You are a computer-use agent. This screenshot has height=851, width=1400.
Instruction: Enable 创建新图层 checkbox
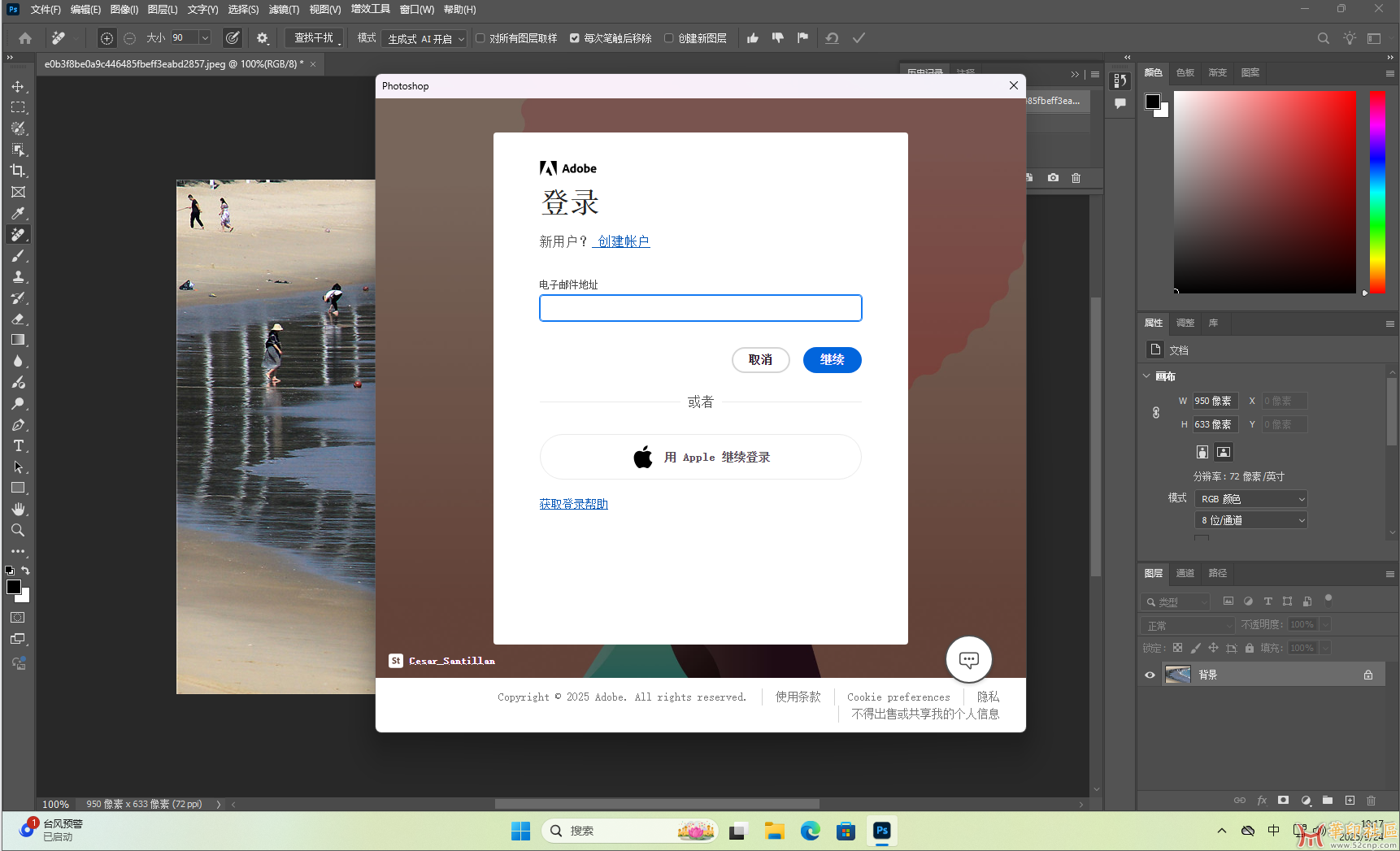tap(669, 38)
